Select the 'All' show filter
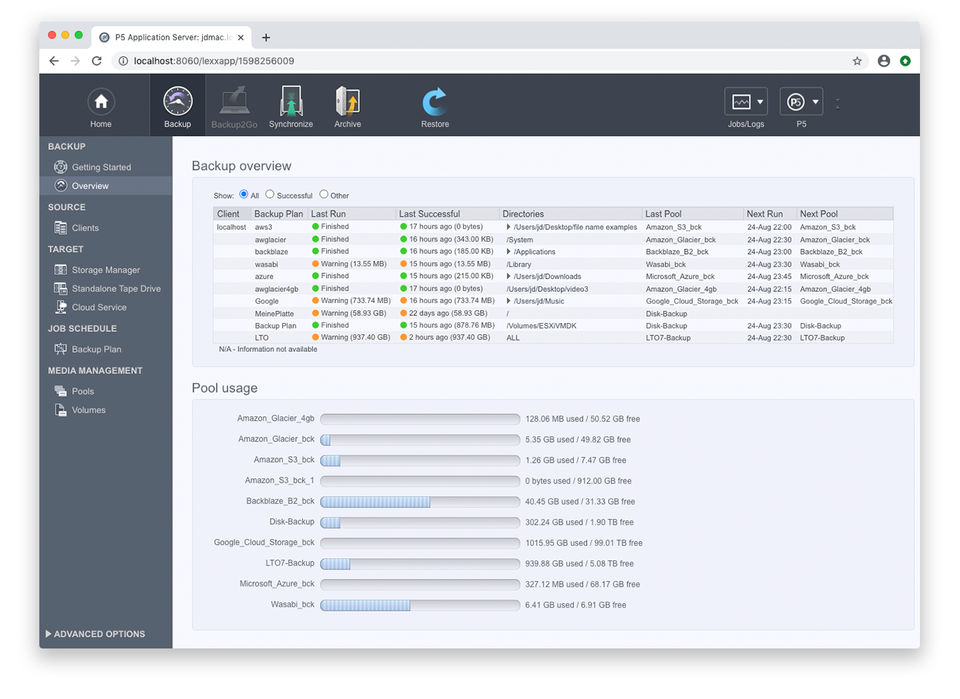960x699 pixels. [x=243, y=195]
